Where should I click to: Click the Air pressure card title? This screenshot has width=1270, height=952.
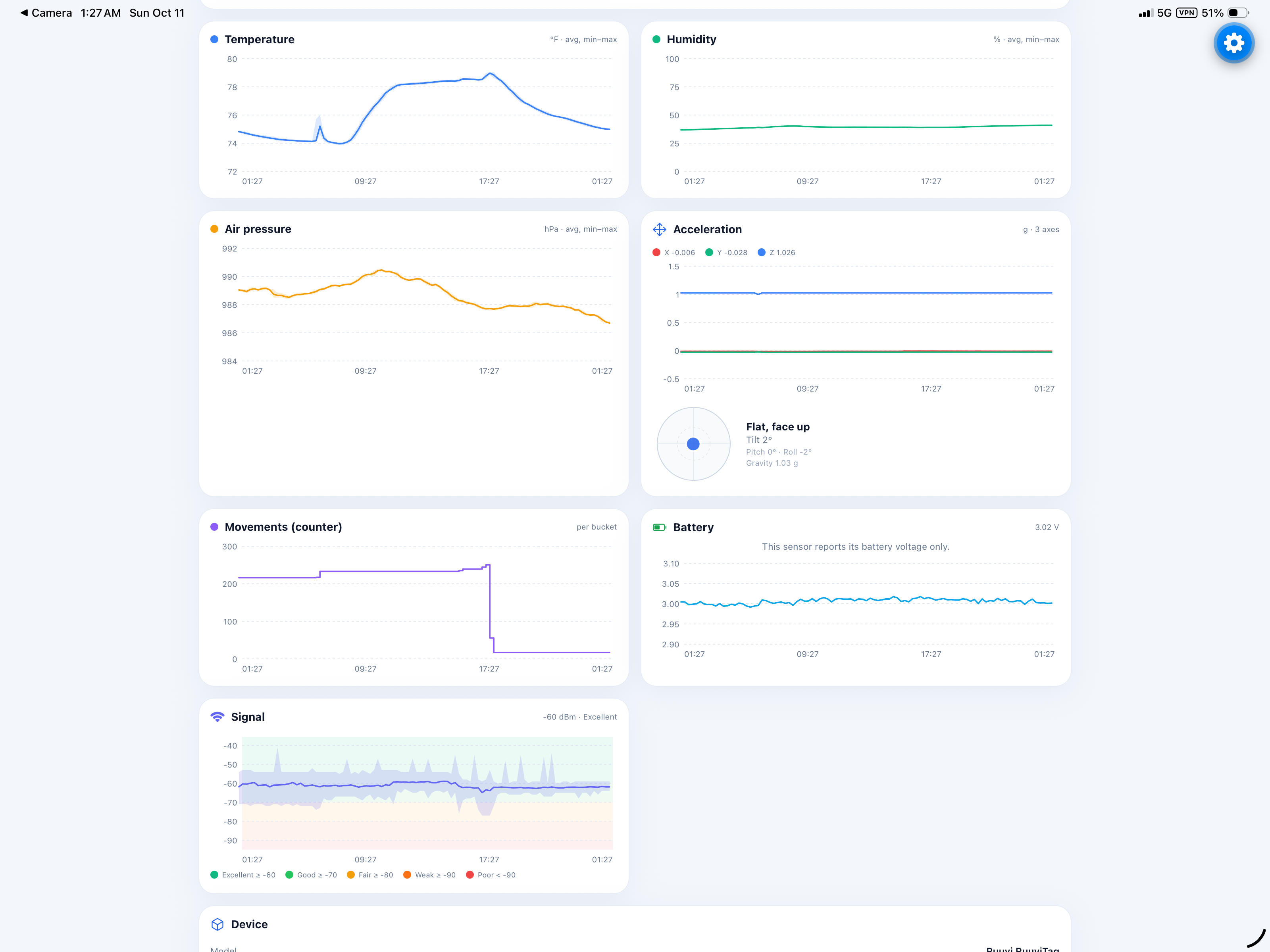click(258, 229)
